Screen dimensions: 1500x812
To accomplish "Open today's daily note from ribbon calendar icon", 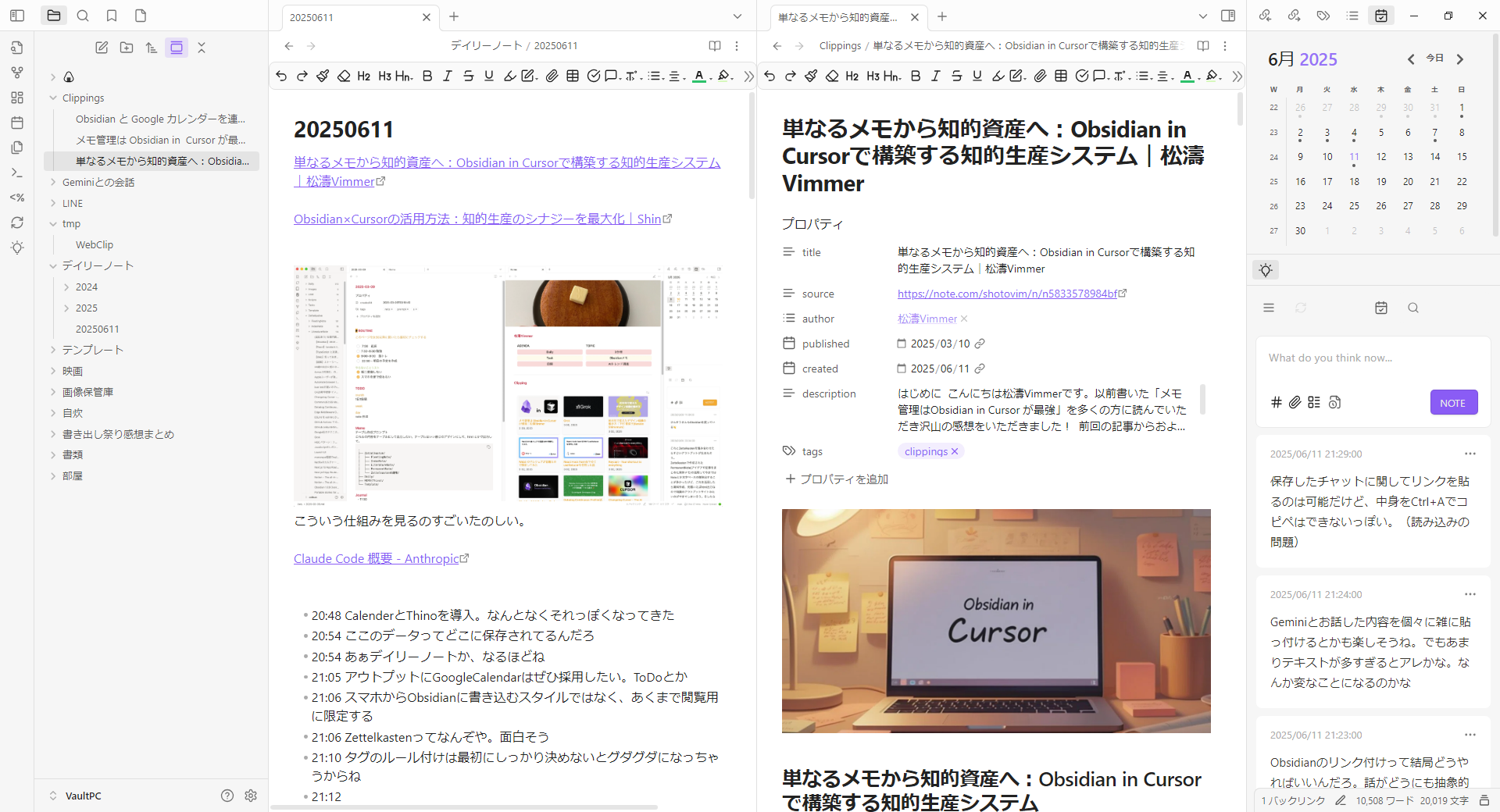I will coord(17,123).
